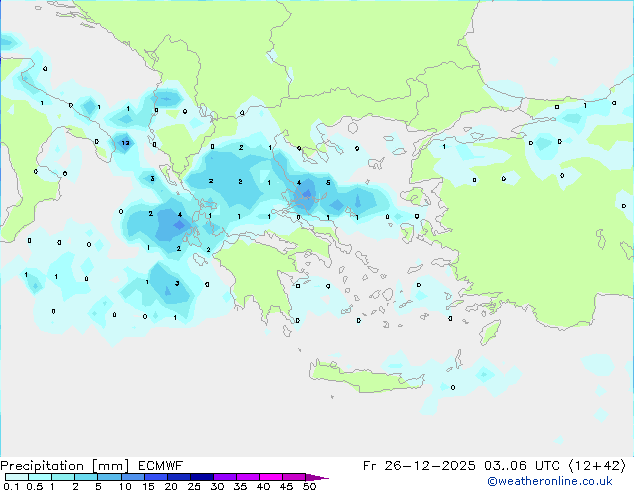The width and height of the screenshot is (634, 490).
Task: Click the legend label '45'
Action: pyautogui.click(x=287, y=486)
